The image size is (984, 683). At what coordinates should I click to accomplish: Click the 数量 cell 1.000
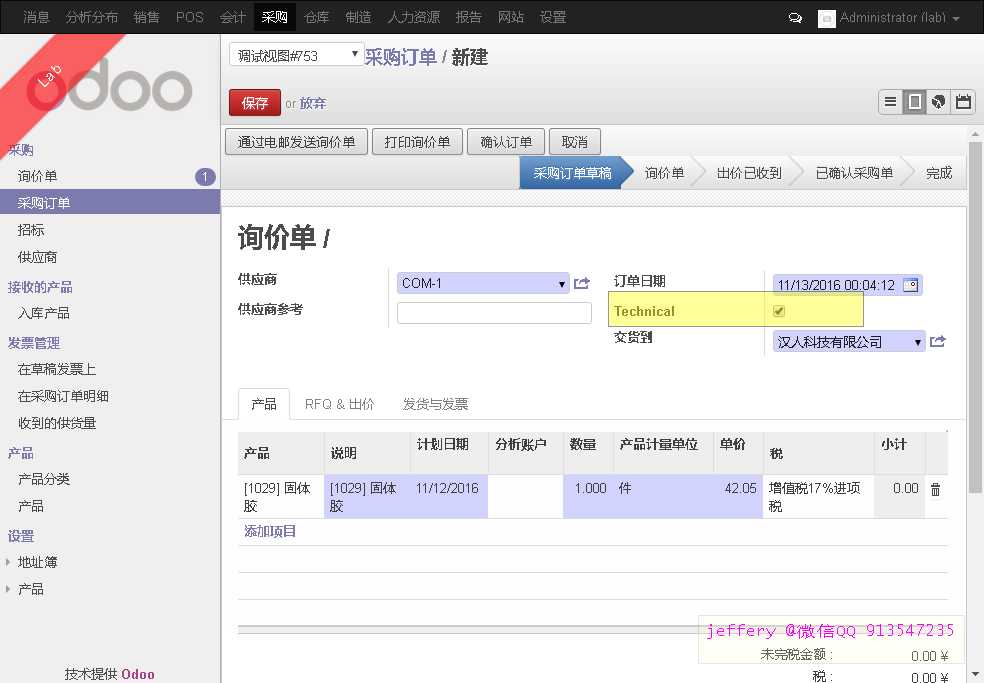(588, 496)
